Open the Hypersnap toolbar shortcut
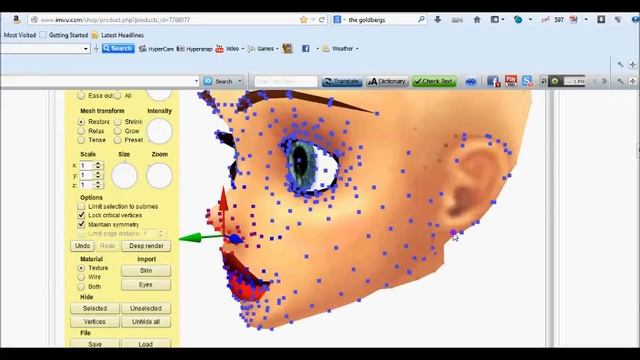Viewport: 640px width, 360px height. click(195, 49)
